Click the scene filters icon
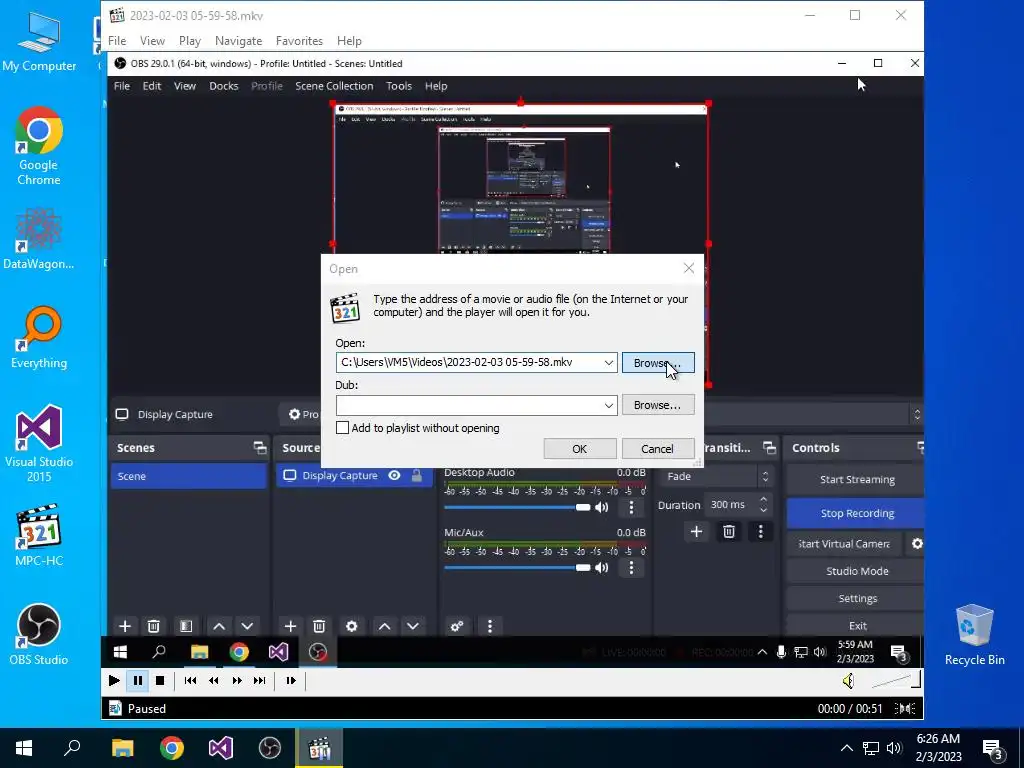1024x768 pixels. pyautogui.click(x=186, y=626)
